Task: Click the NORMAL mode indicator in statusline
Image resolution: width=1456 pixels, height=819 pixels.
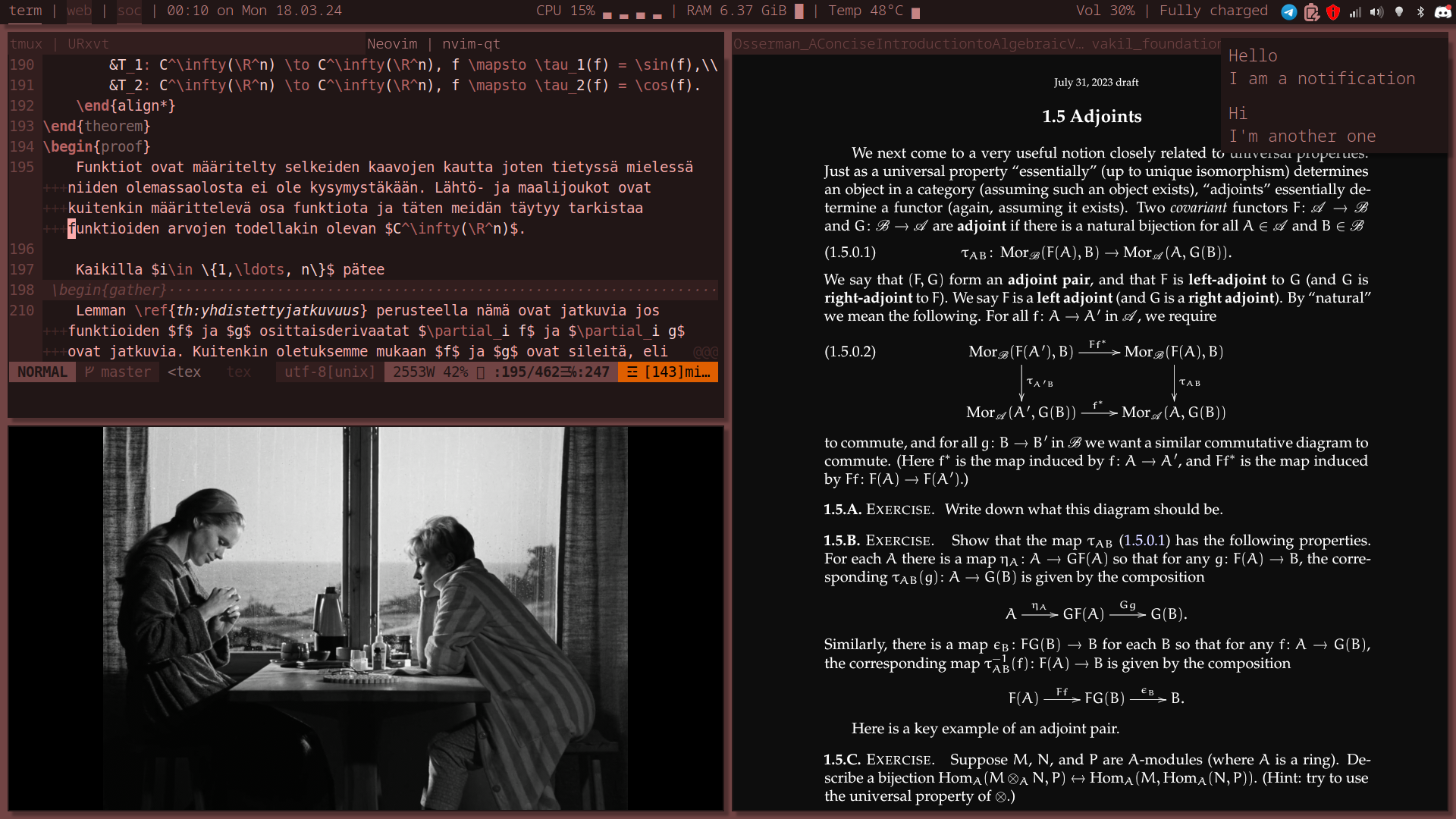Action: coord(42,372)
